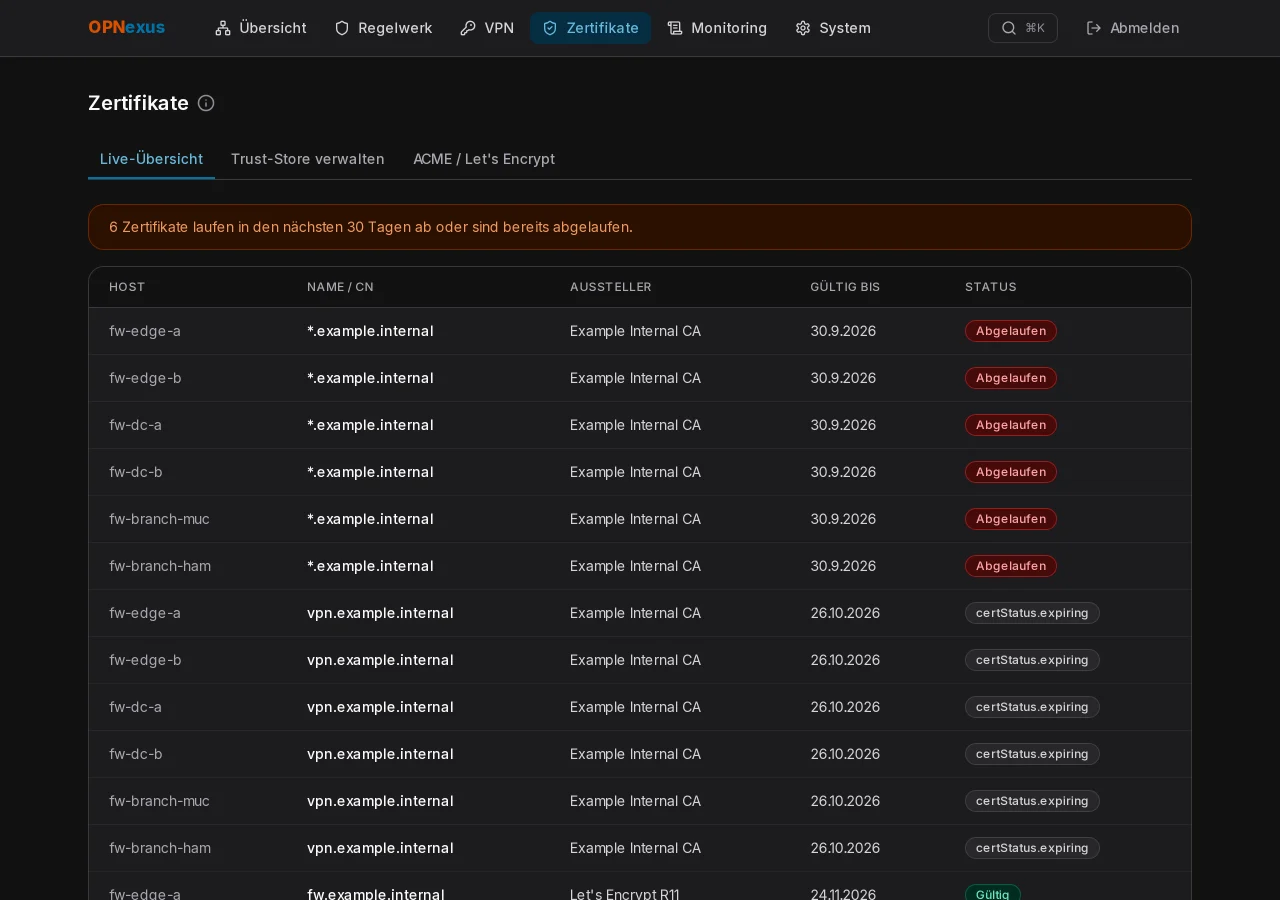Go to the Regelwerk section
This screenshot has width=1280, height=900.
click(383, 28)
